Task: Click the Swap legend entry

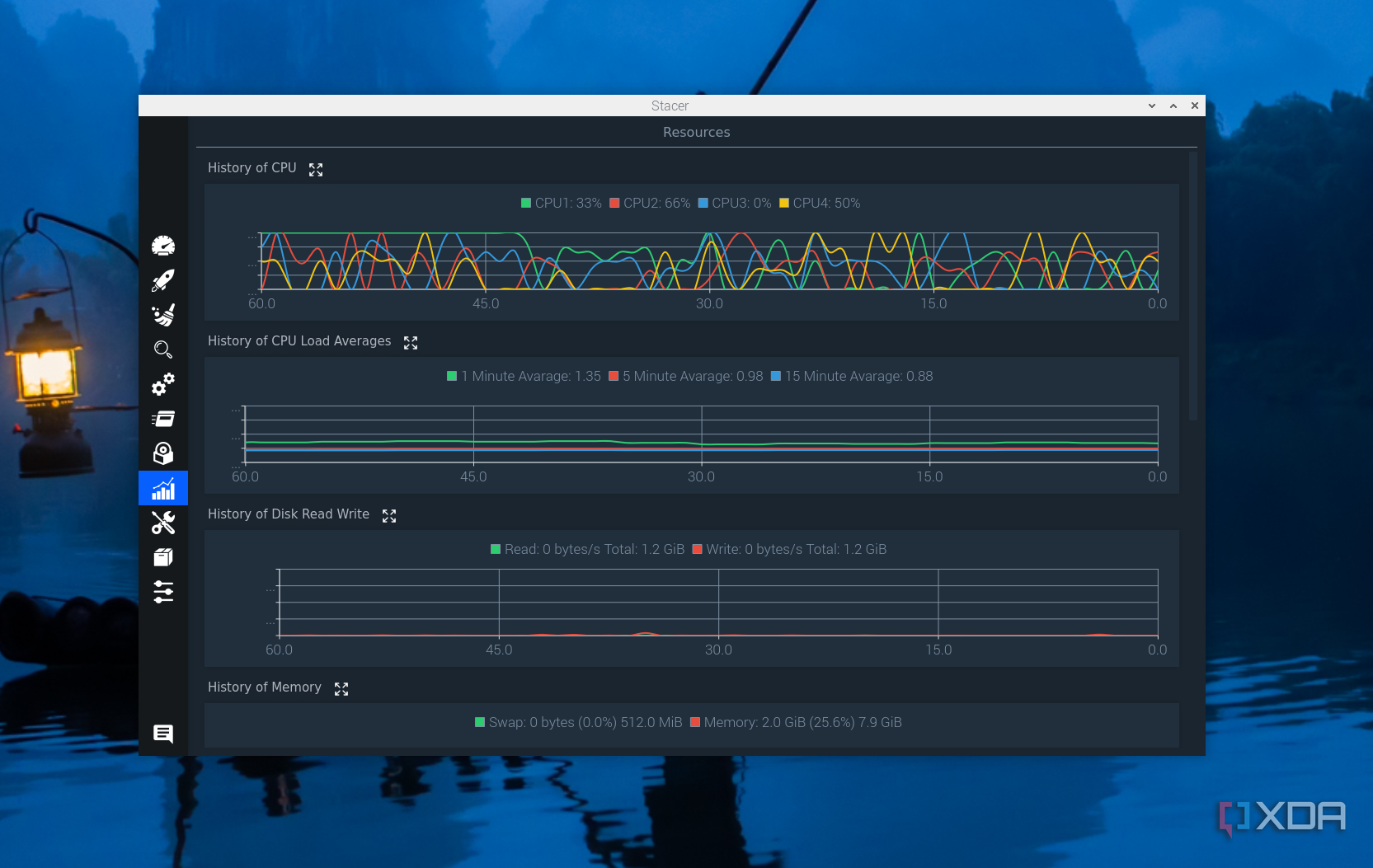Action: tap(579, 722)
